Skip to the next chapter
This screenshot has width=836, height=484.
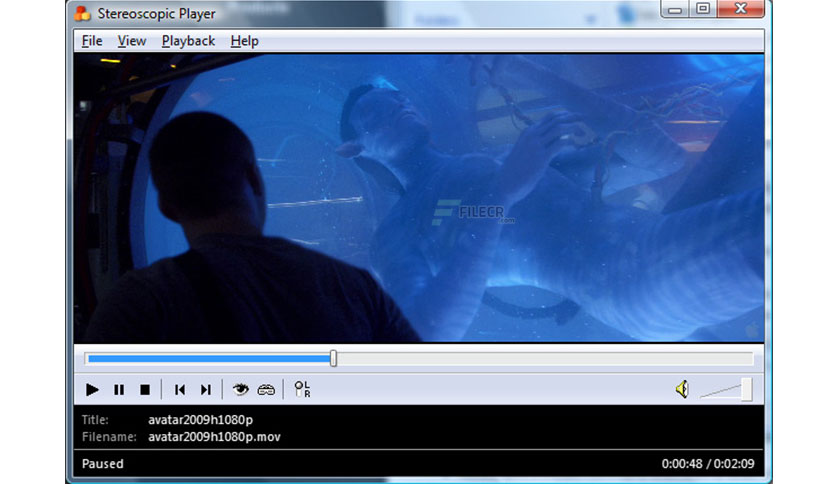pos(206,390)
